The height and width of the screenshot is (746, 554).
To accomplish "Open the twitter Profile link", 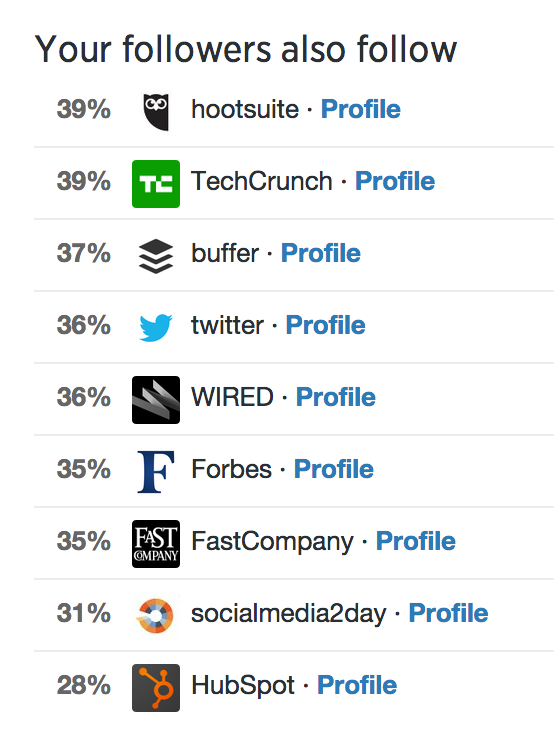I will point(326,325).
